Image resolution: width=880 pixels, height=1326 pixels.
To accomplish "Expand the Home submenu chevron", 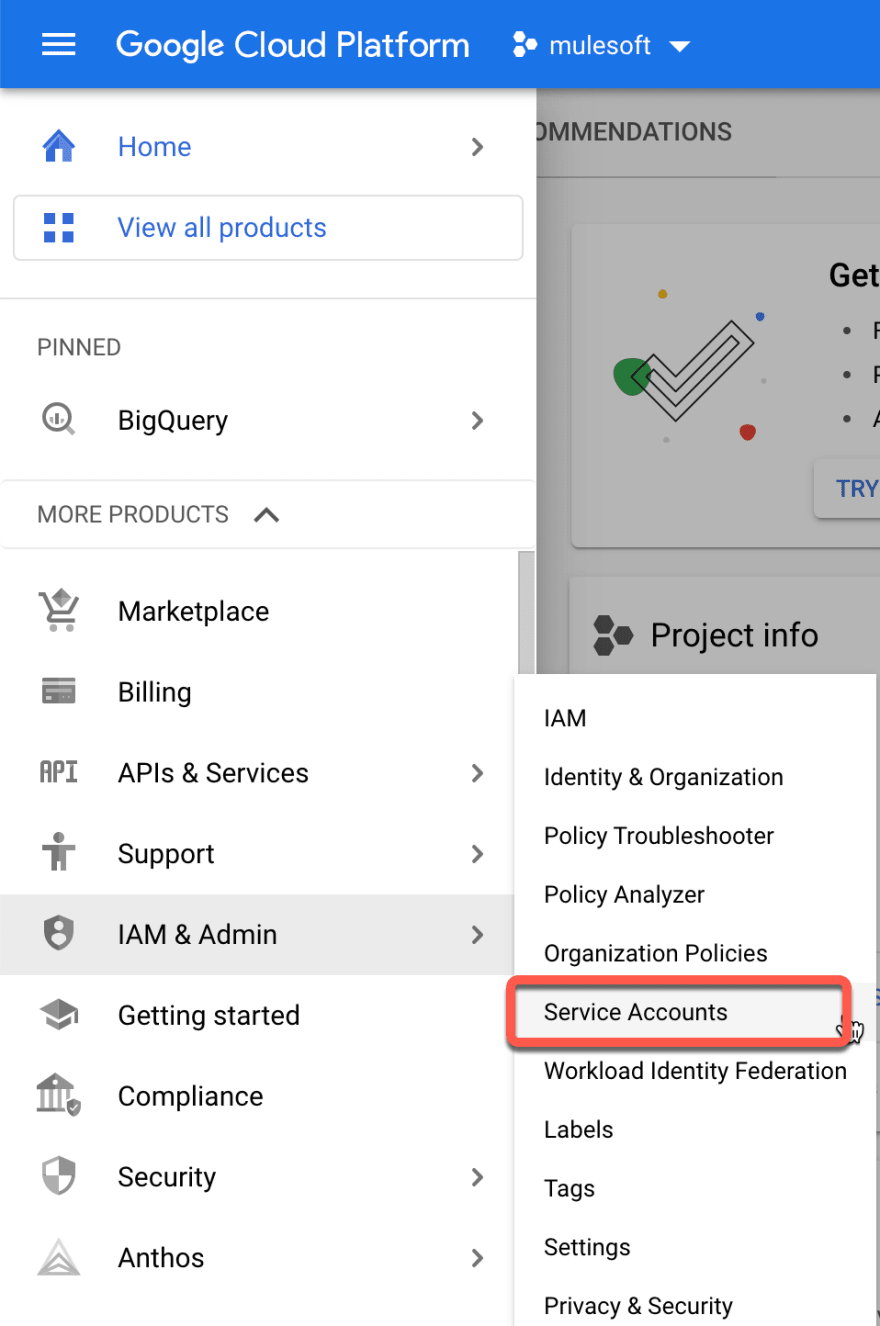I will coord(477,147).
